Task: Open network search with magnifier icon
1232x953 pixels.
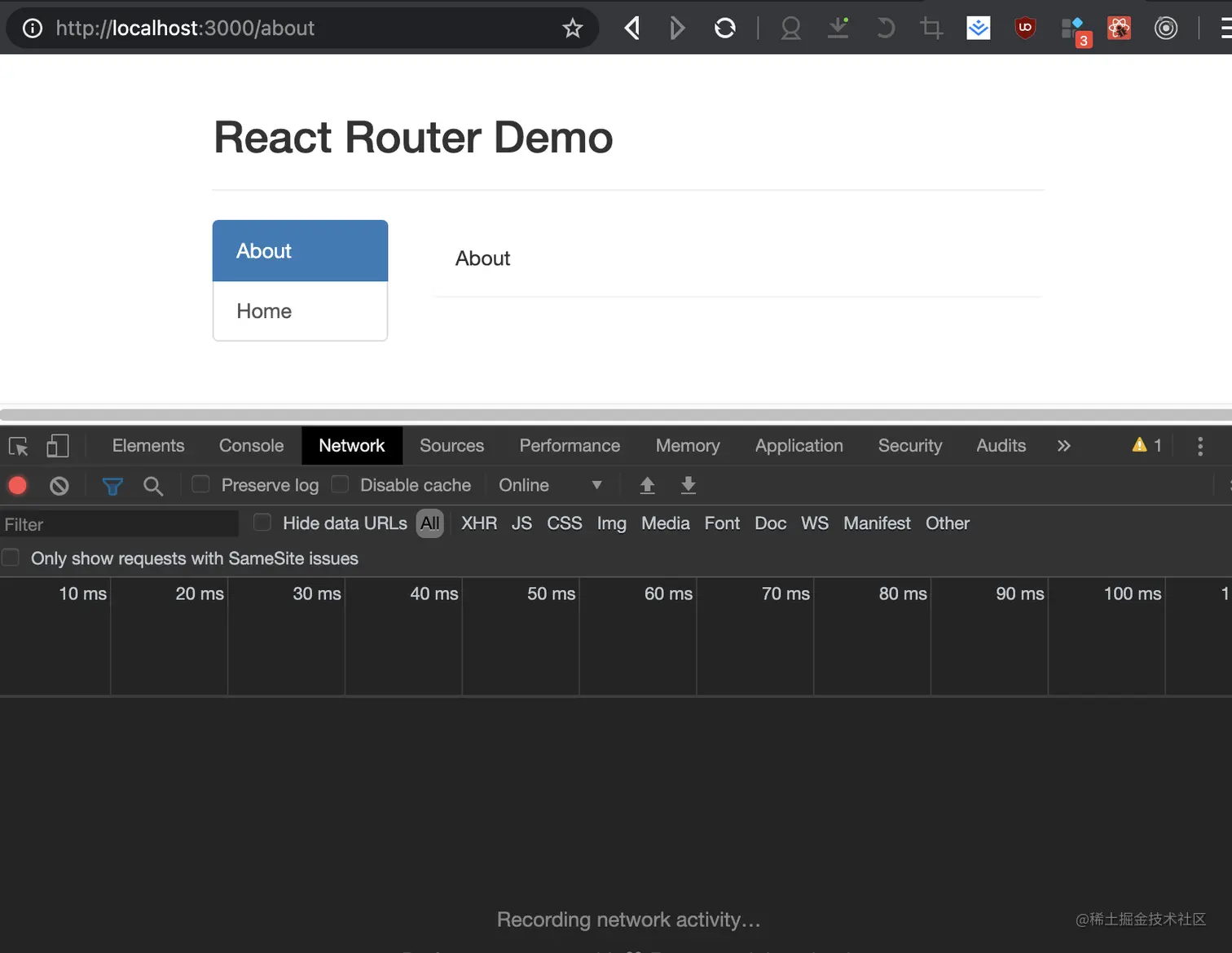Action: 152,486
